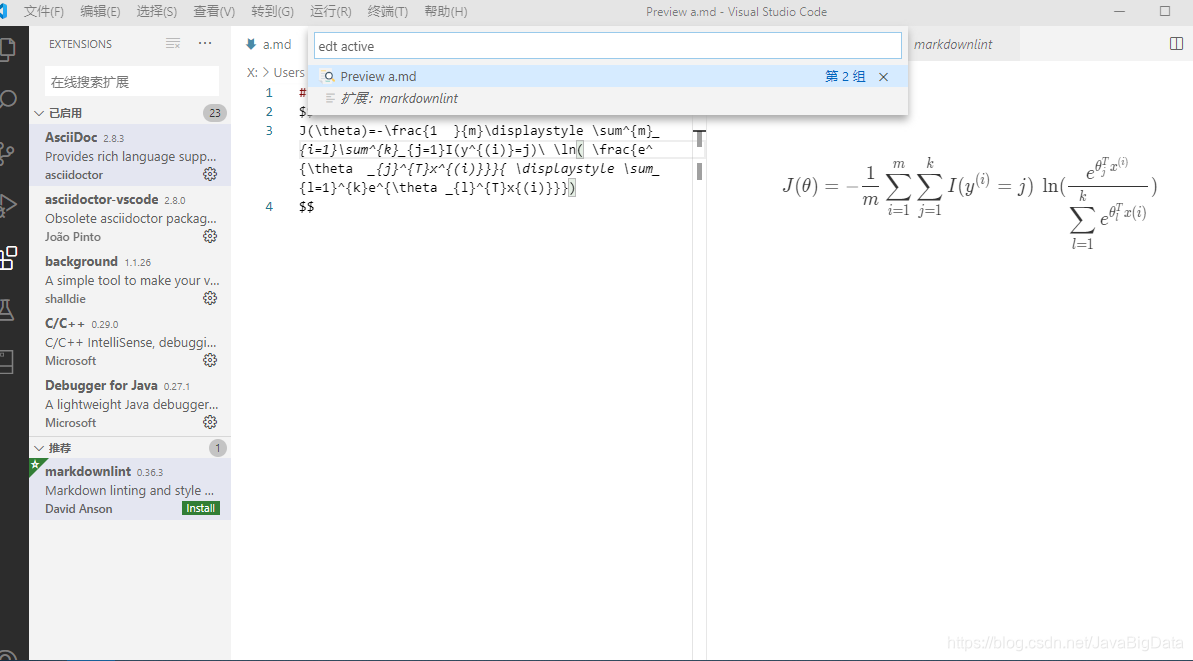This screenshot has height=661, width=1193.
Task: Open background extension settings gear
Action: tap(210, 298)
